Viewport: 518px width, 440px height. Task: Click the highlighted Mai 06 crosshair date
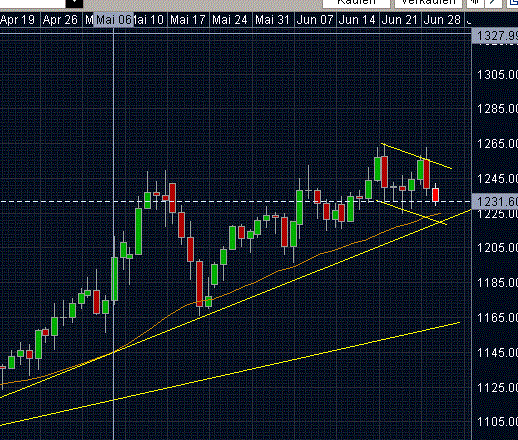pyautogui.click(x=114, y=20)
